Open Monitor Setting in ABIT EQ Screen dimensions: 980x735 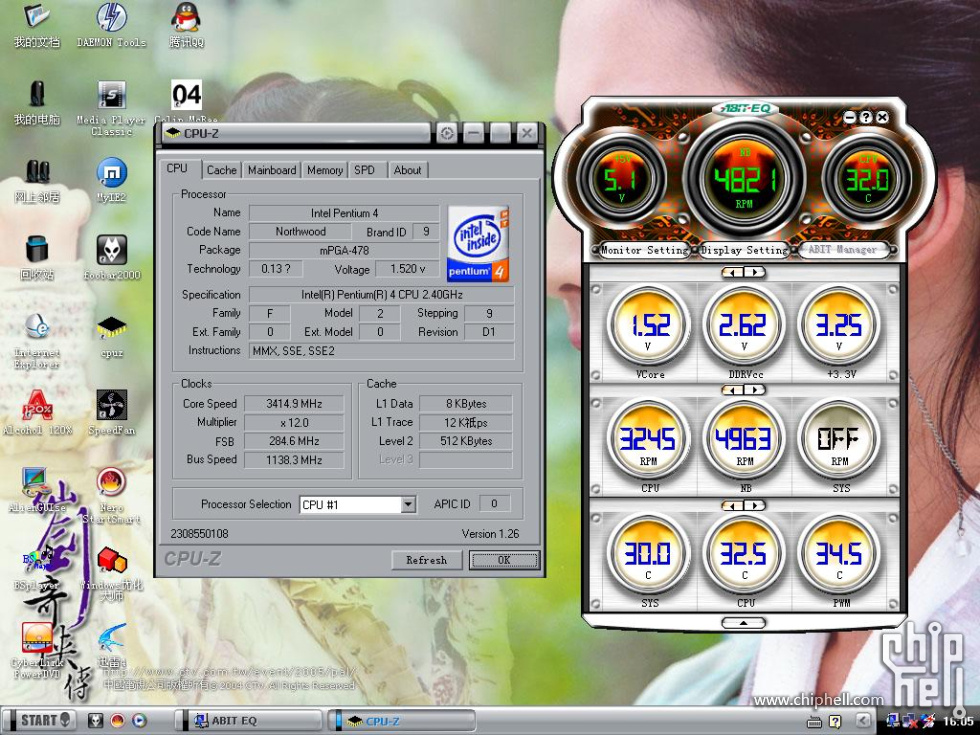(644, 251)
